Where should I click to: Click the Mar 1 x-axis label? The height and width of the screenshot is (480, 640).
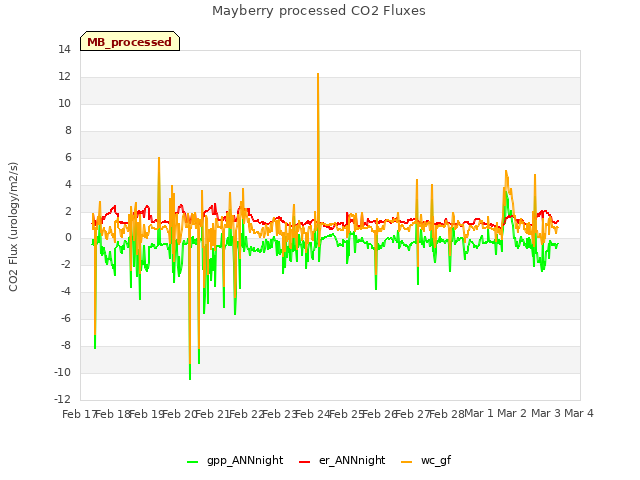pyautogui.click(x=479, y=413)
